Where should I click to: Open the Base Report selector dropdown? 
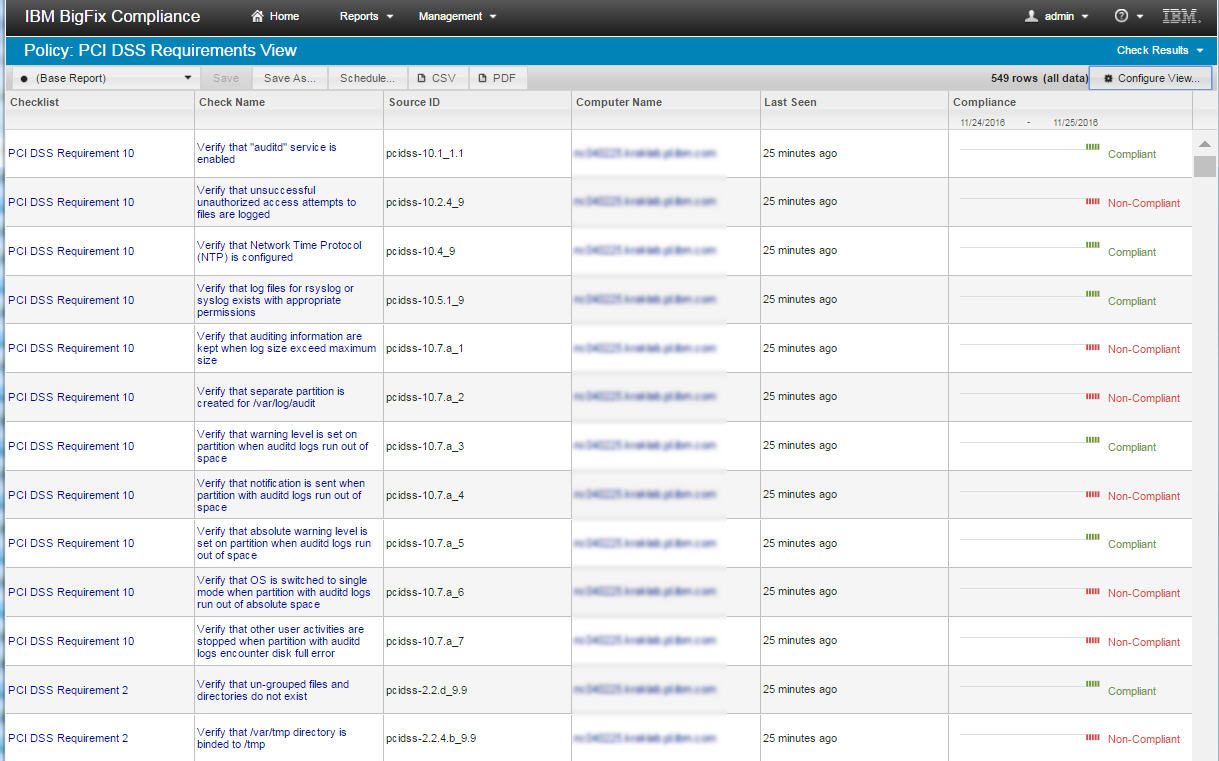(x=186, y=77)
